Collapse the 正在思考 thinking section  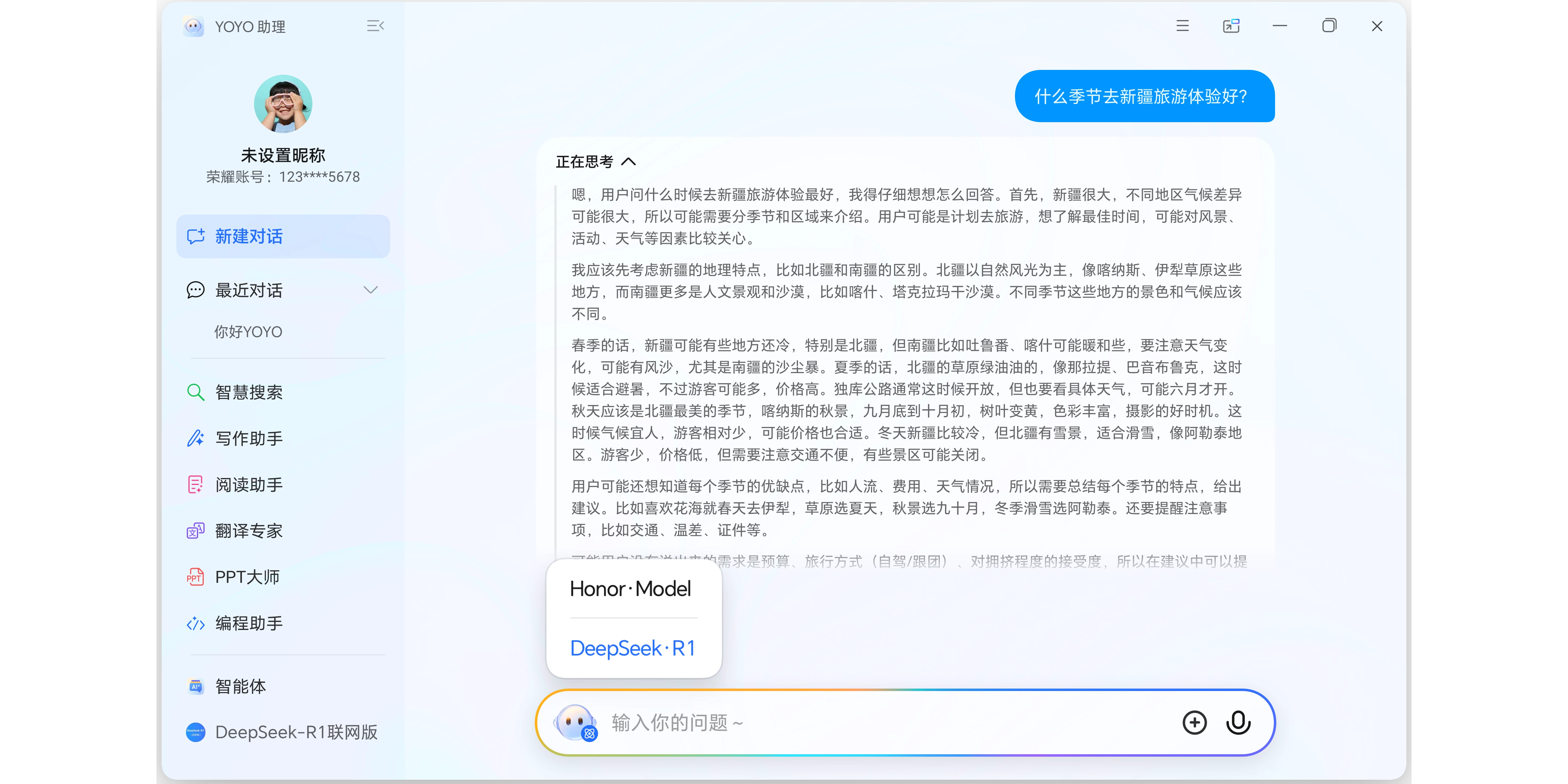628,162
